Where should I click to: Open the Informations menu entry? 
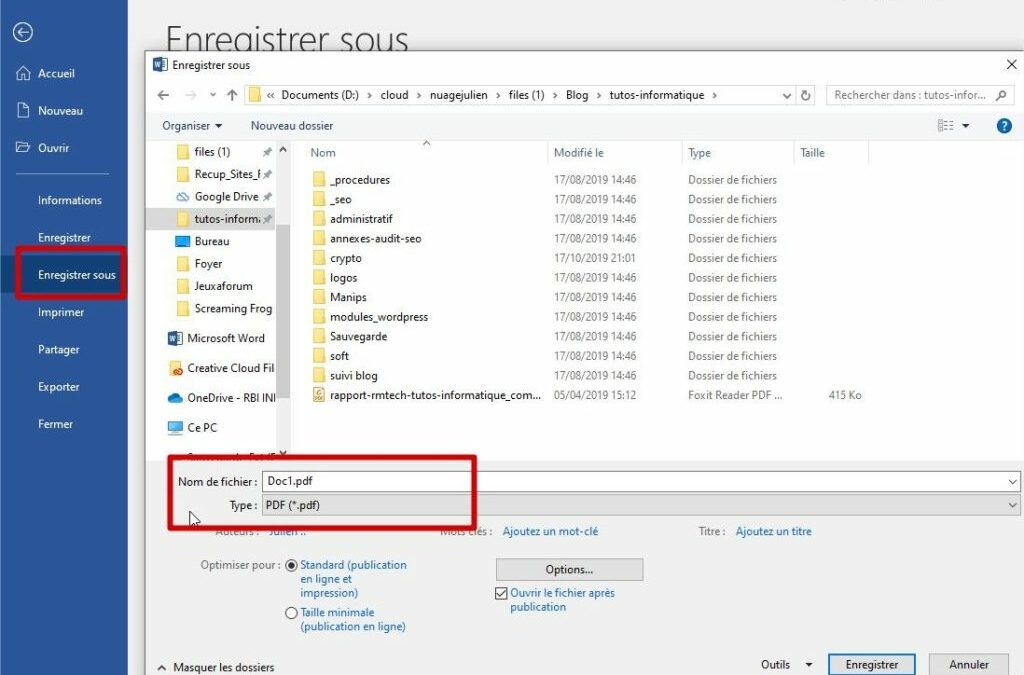pos(69,199)
